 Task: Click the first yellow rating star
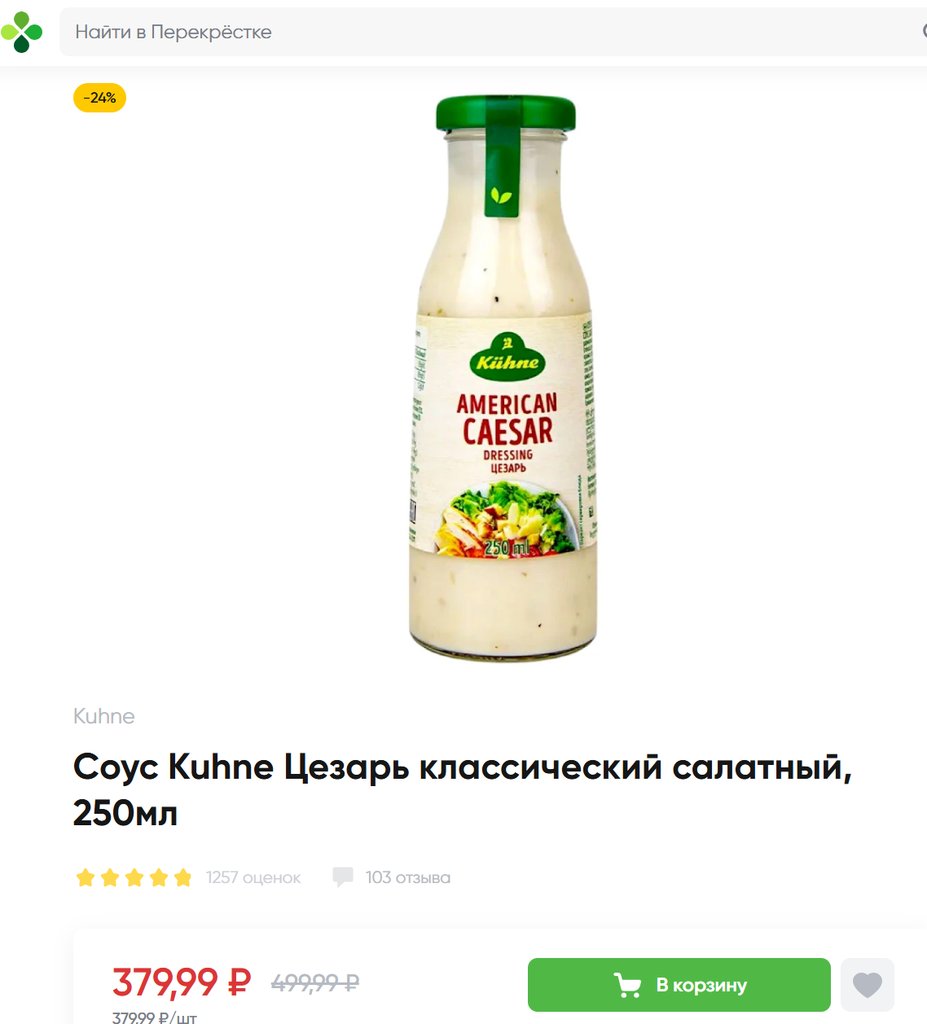point(86,878)
